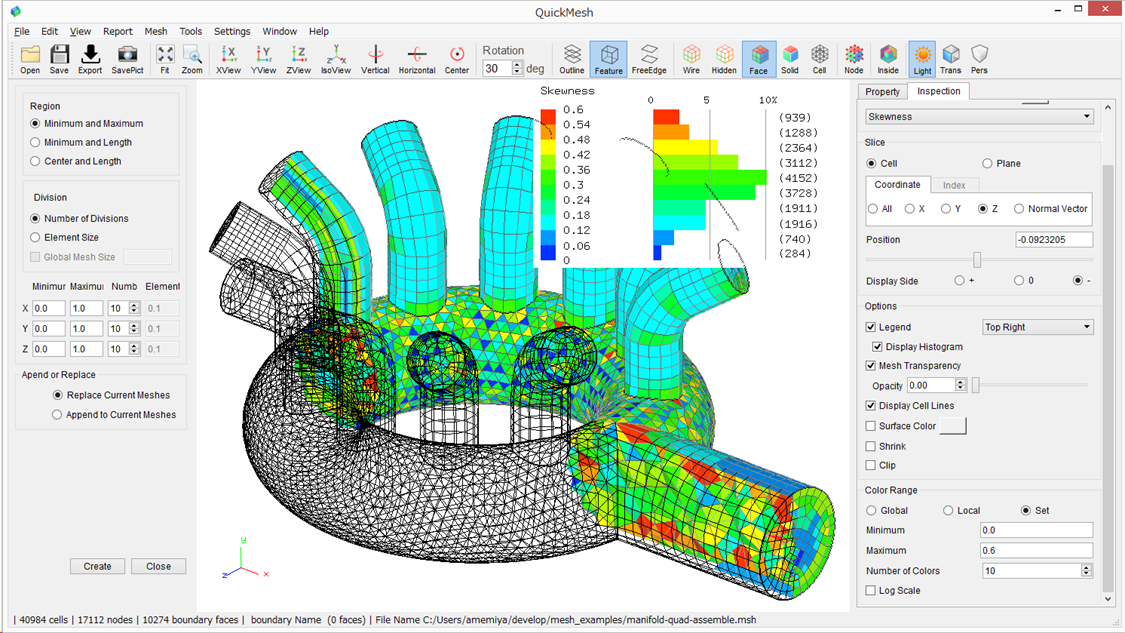Select Horizontal rotation axis
Viewport: 1125px width, 633px height.
pos(417,59)
